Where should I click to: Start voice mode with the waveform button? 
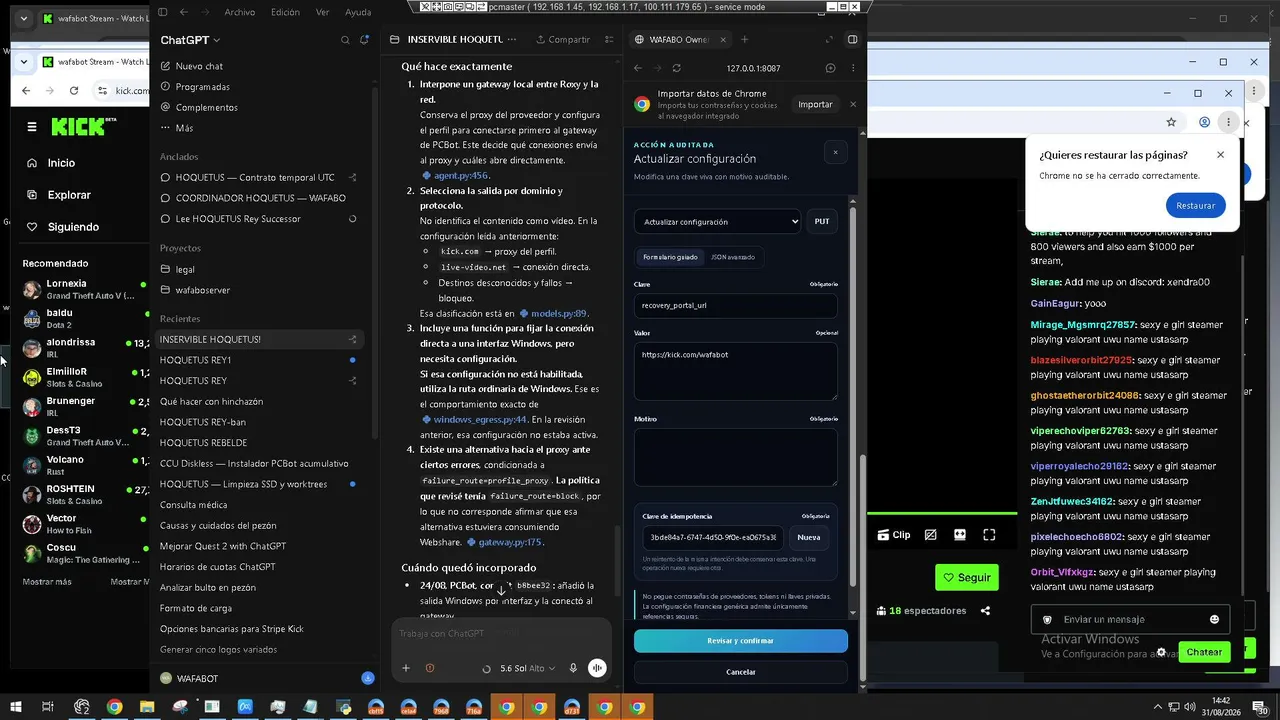click(x=597, y=668)
